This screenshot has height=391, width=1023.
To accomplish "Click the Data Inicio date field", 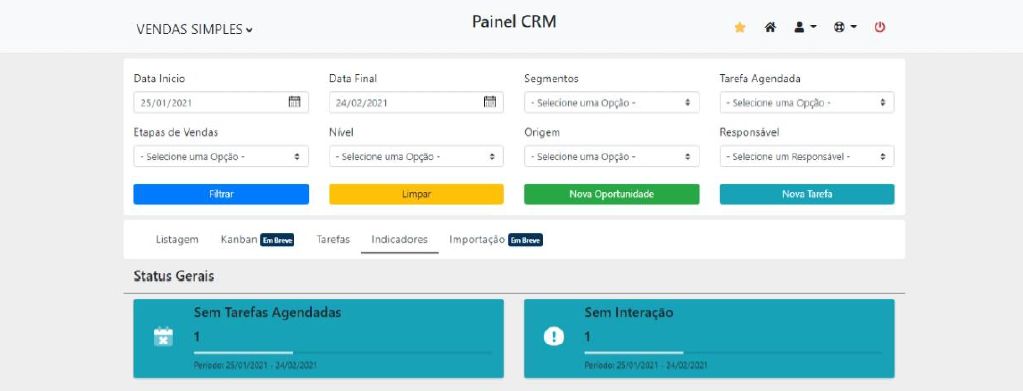I will tap(221, 102).
